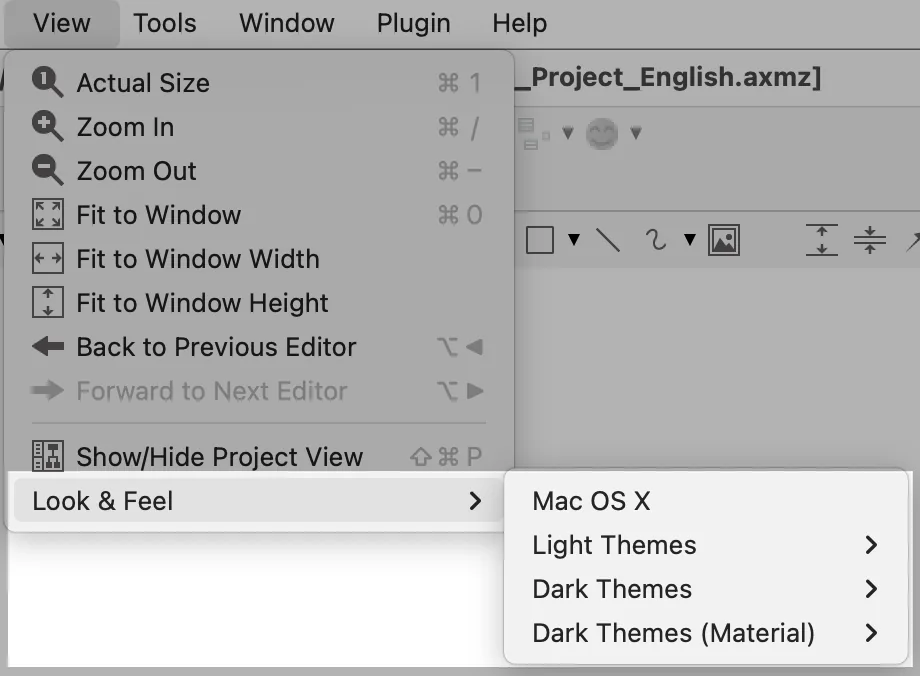Choose Fit to Window Height icon

coord(48,303)
